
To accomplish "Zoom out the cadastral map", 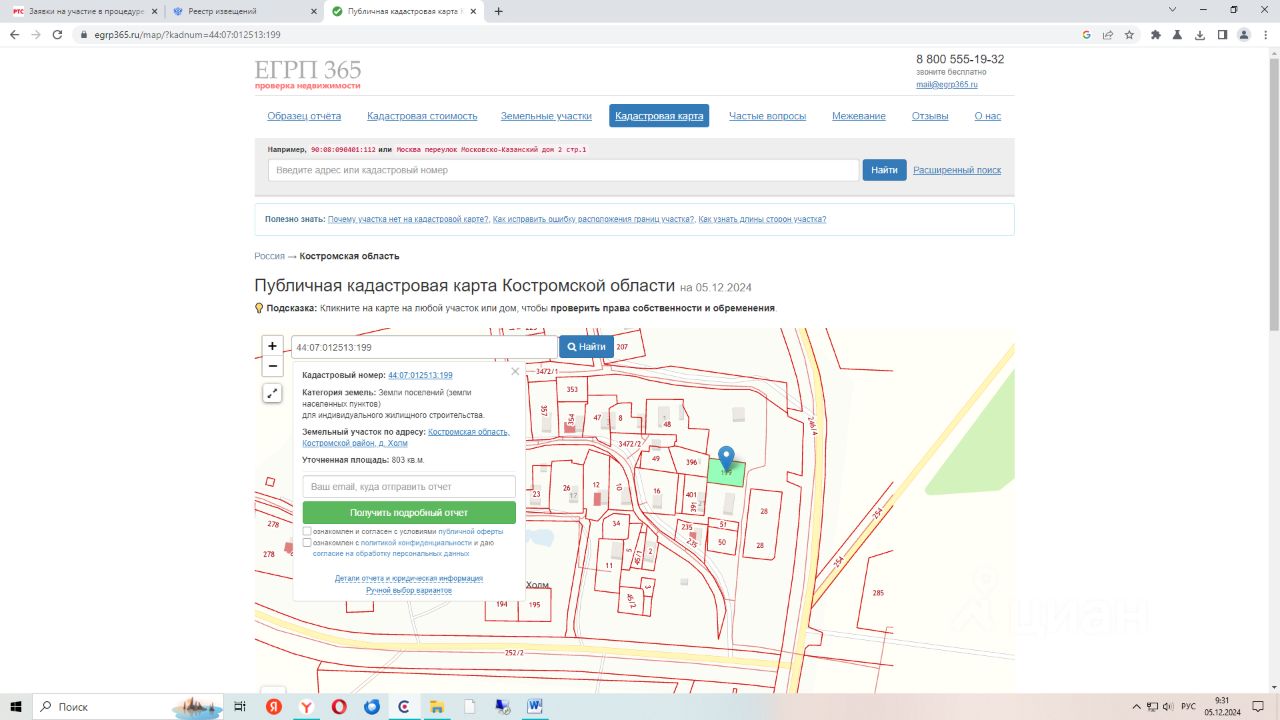I will (x=272, y=366).
